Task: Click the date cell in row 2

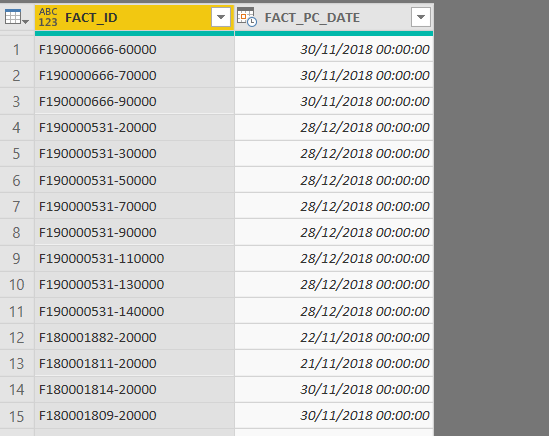Action: [334, 75]
